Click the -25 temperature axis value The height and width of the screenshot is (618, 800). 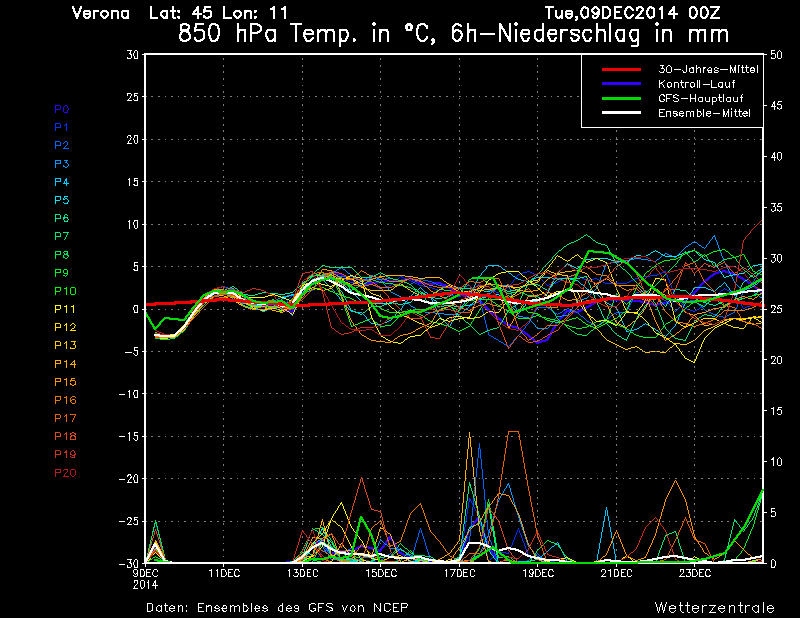coord(129,522)
